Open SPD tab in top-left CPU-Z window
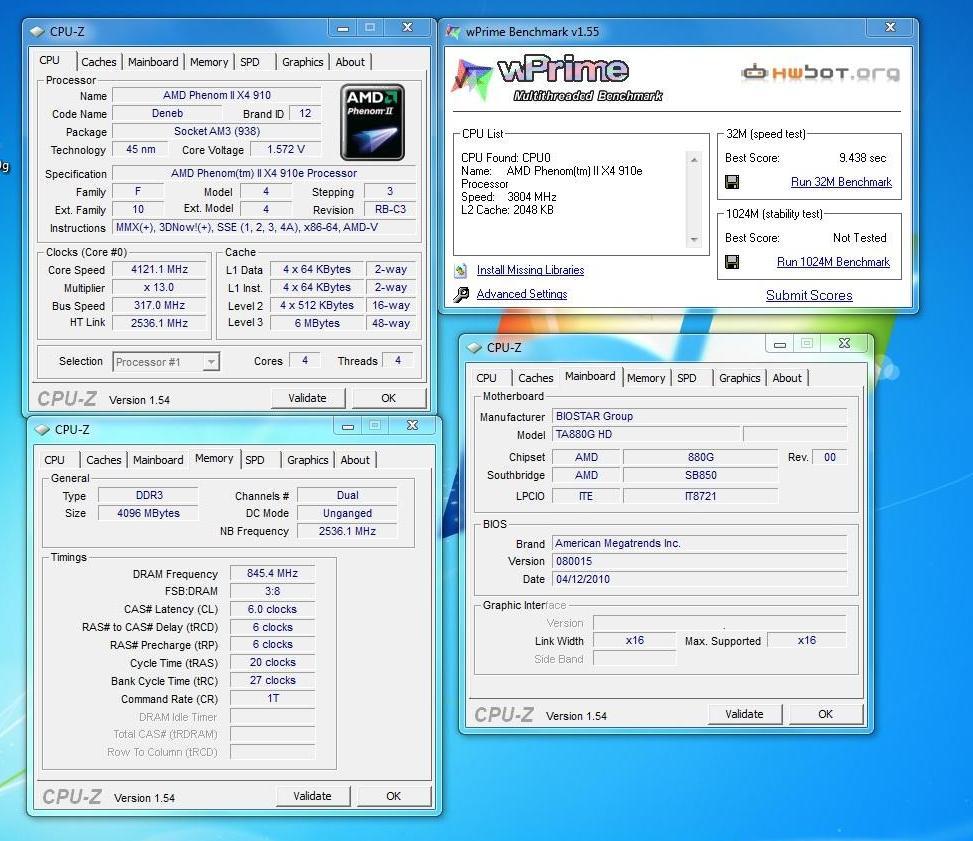This screenshot has width=973, height=841. click(250, 62)
